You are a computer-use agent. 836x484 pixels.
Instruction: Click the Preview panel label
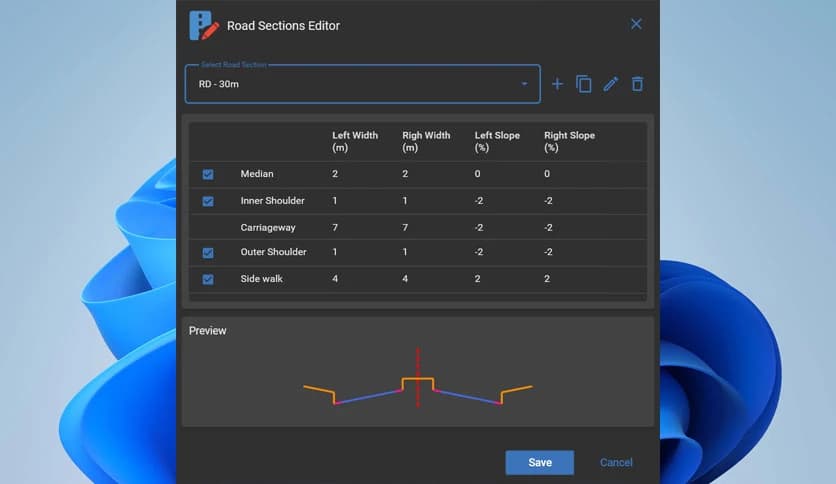point(207,331)
